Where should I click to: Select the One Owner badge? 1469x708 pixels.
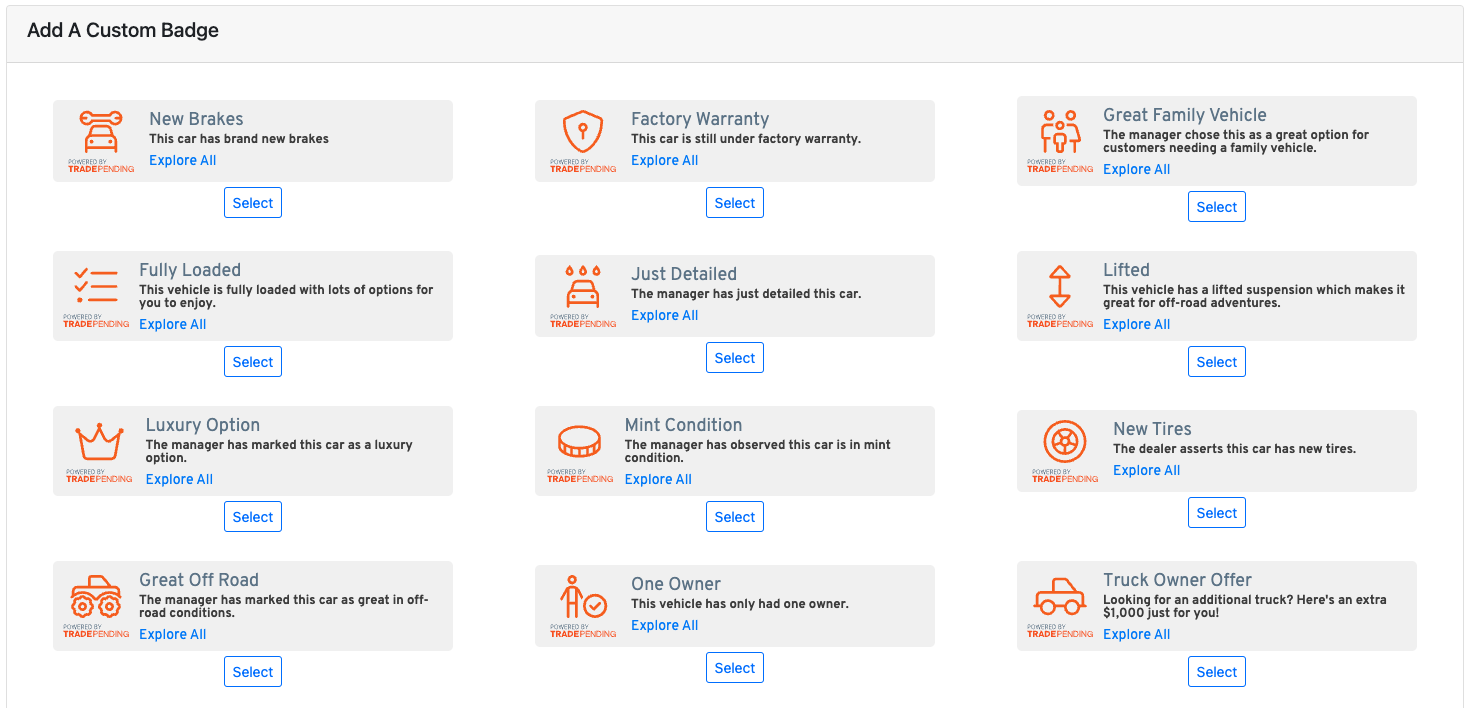[x=734, y=667]
